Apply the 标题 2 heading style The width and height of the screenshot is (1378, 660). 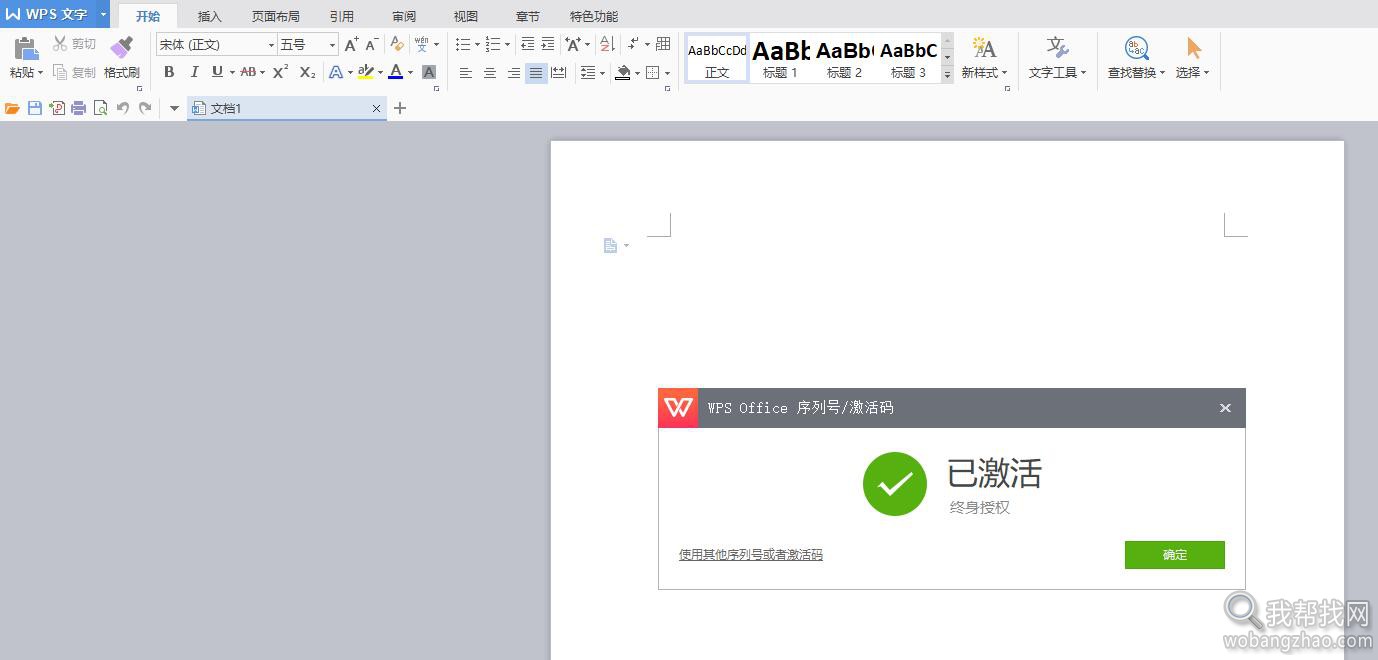click(x=845, y=58)
